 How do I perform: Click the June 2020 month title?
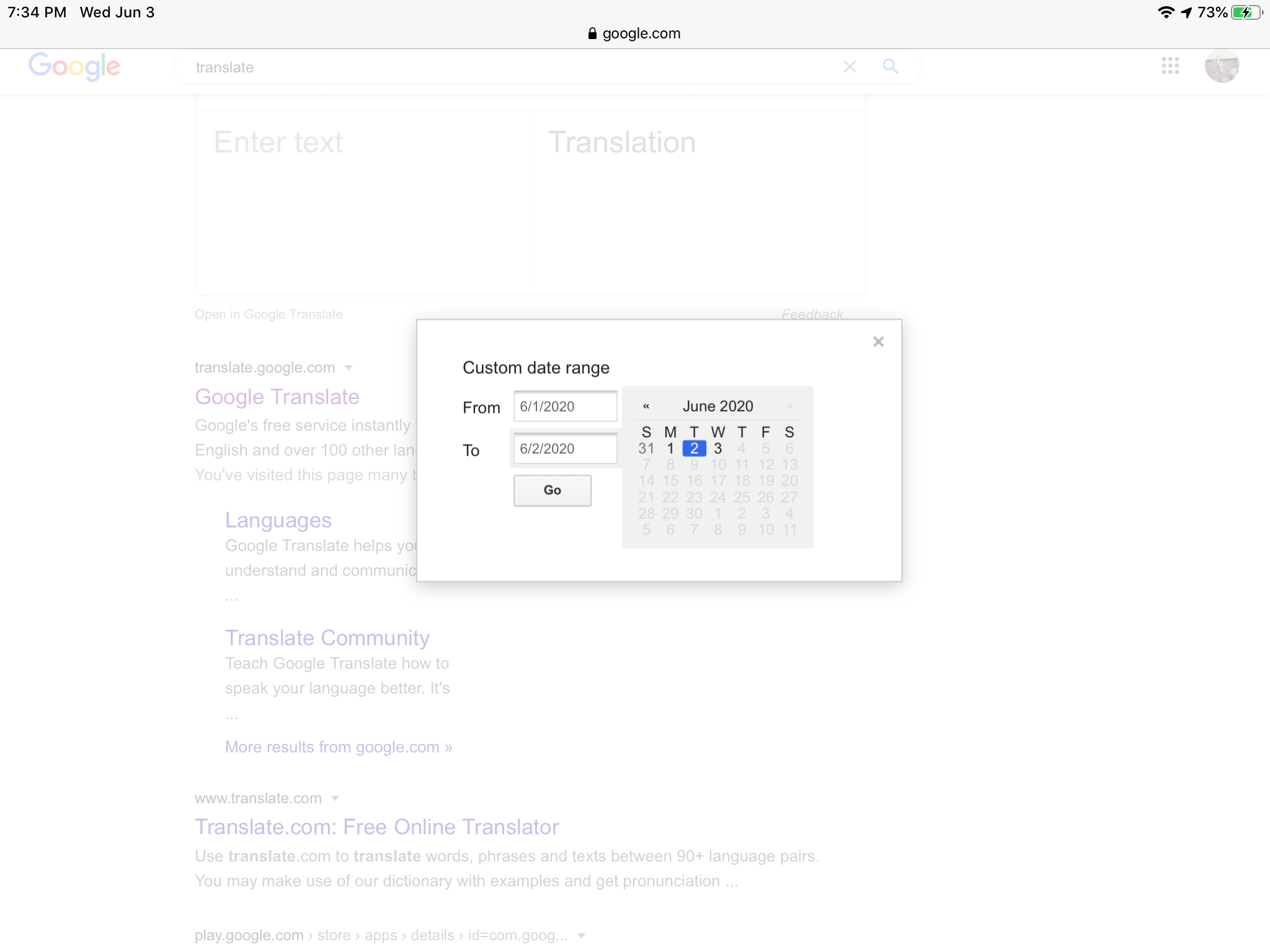(x=717, y=407)
